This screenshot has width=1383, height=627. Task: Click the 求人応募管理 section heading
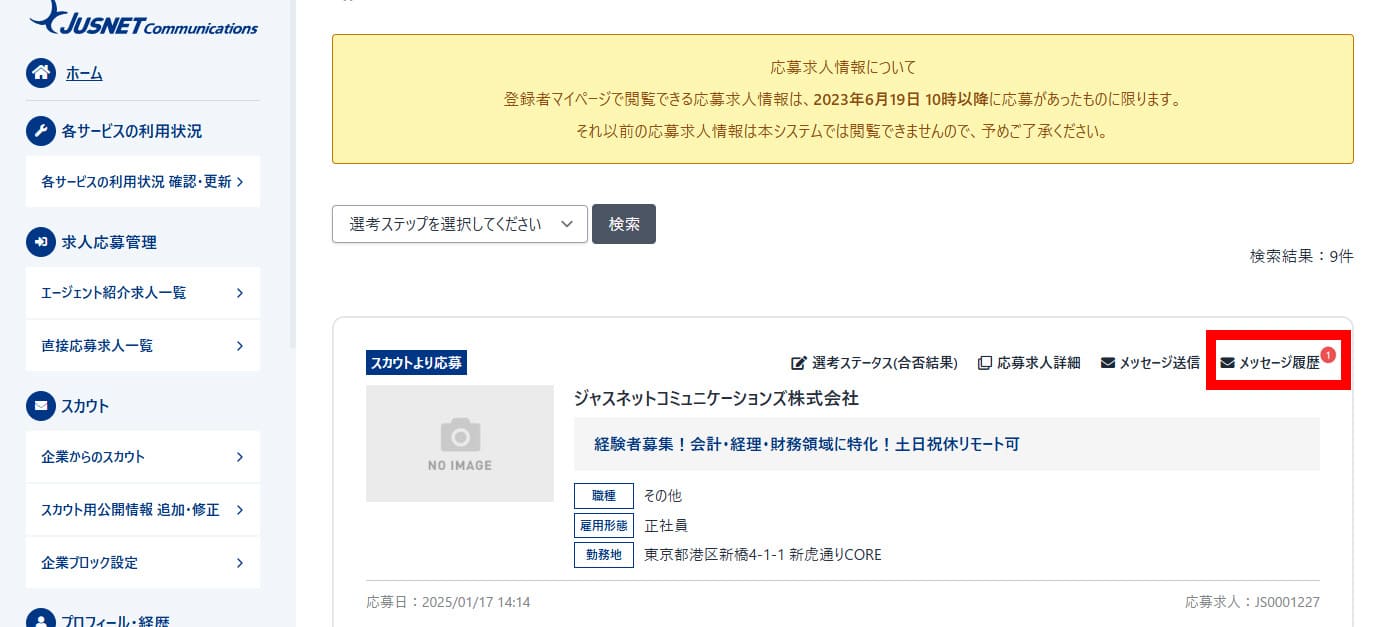(109, 242)
